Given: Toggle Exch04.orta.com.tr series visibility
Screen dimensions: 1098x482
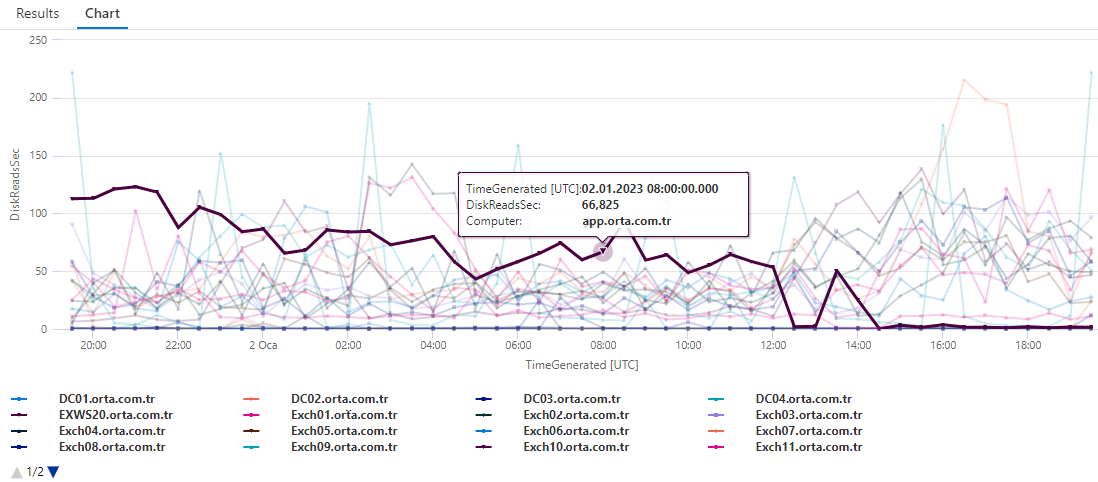Looking at the screenshot, I should coord(112,431).
